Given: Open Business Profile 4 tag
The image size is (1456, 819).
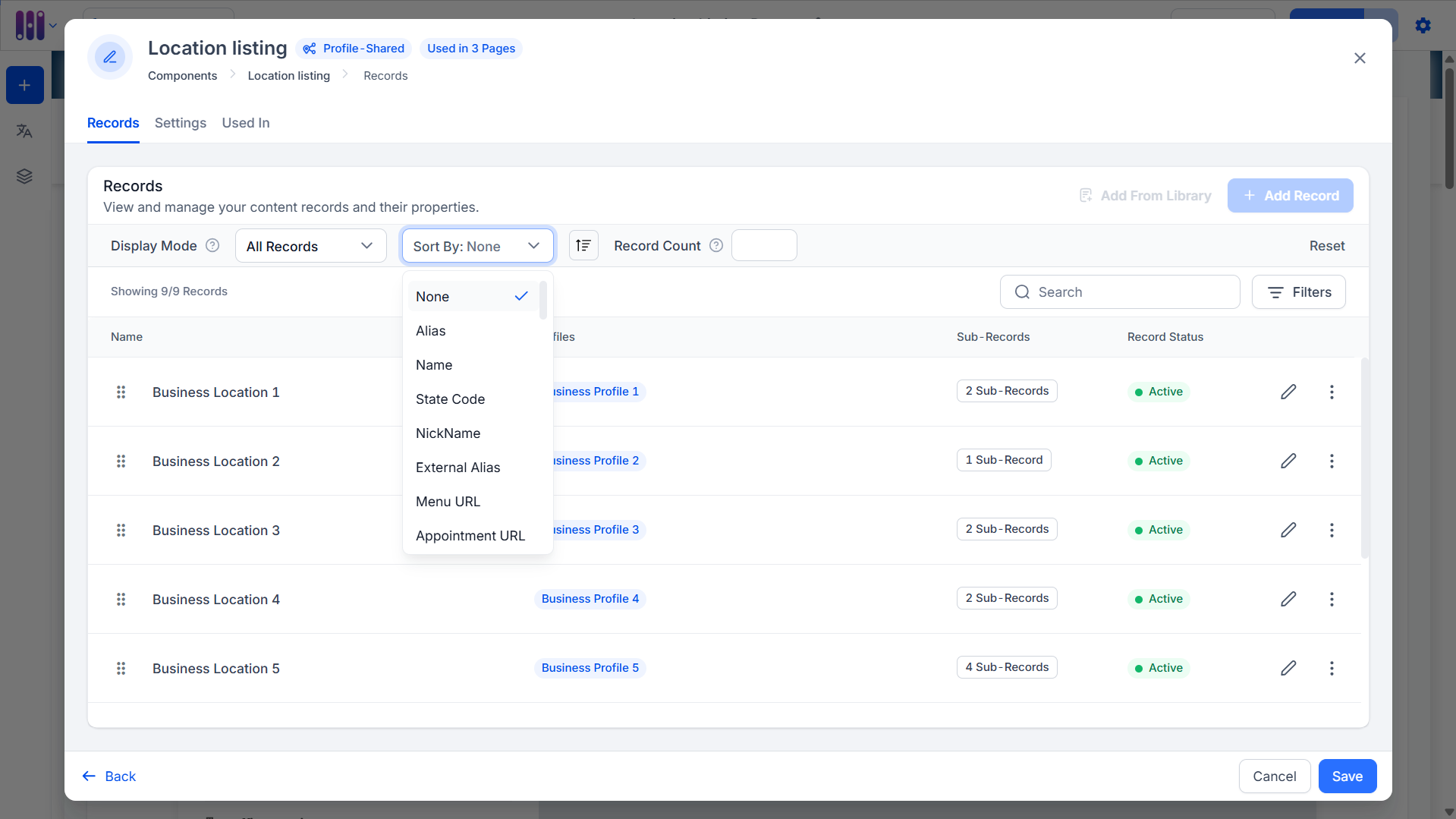Looking at the screenshot, I should tap(590, 599).
